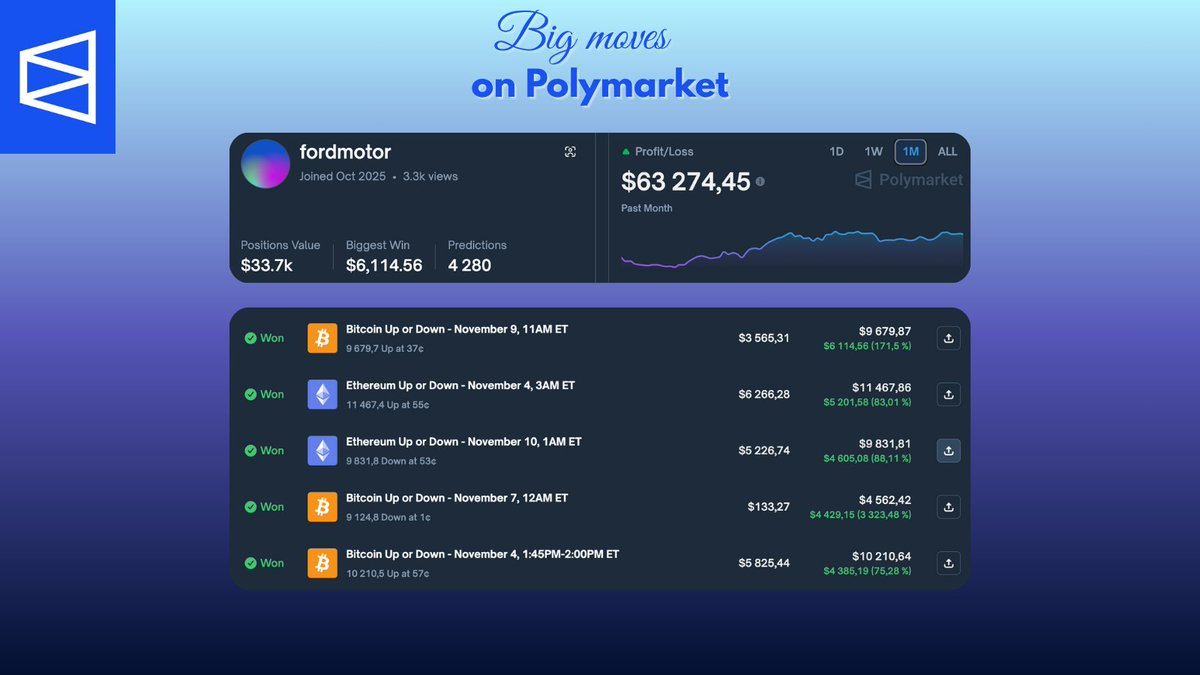Image resolution: width=1200 pixels, height=675 pixels.
Task: Click the green Profit/Loss up-arrow indicator
Action: point(626,152)
